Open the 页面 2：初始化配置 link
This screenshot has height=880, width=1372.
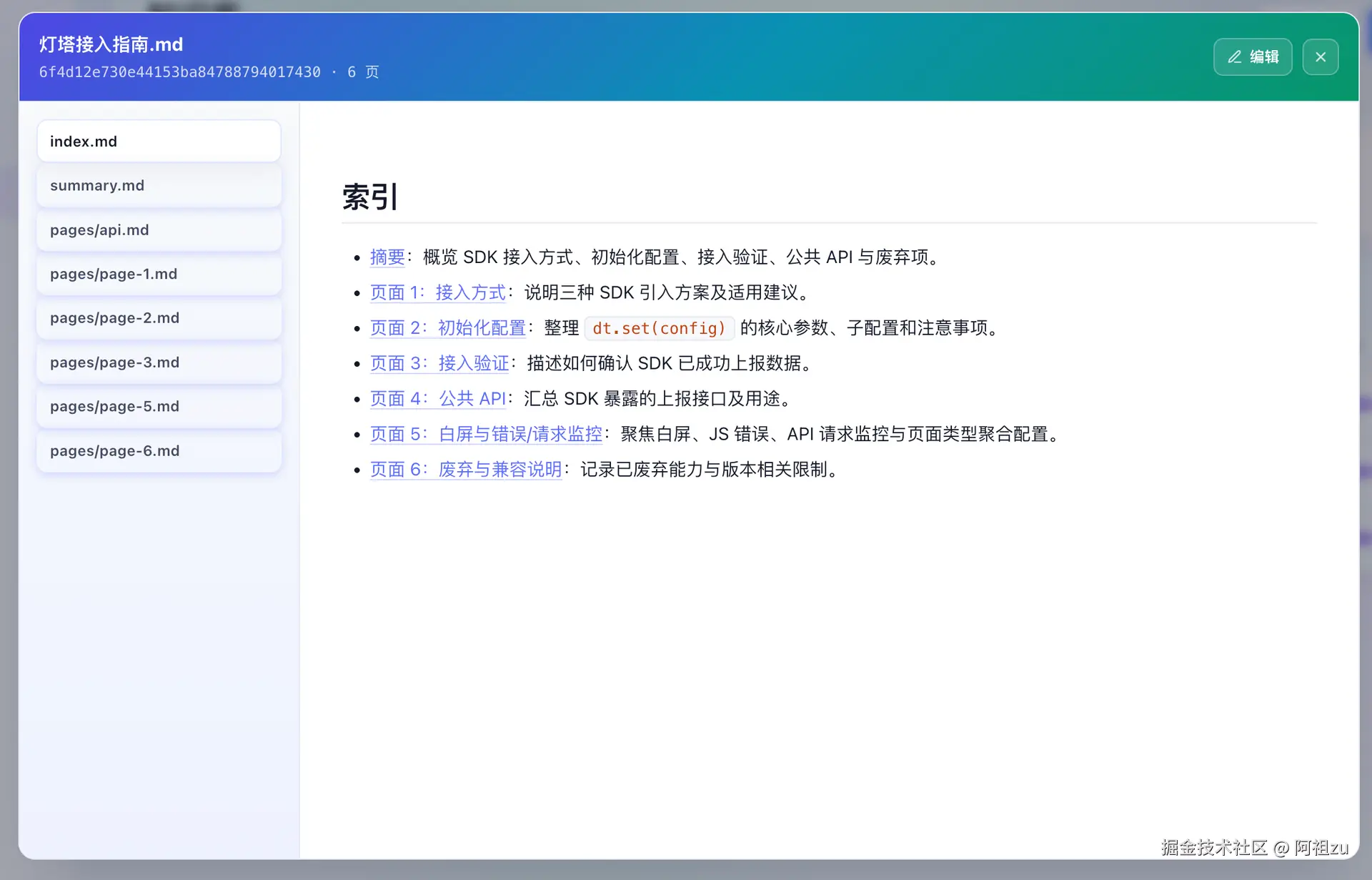coord(448,327)
